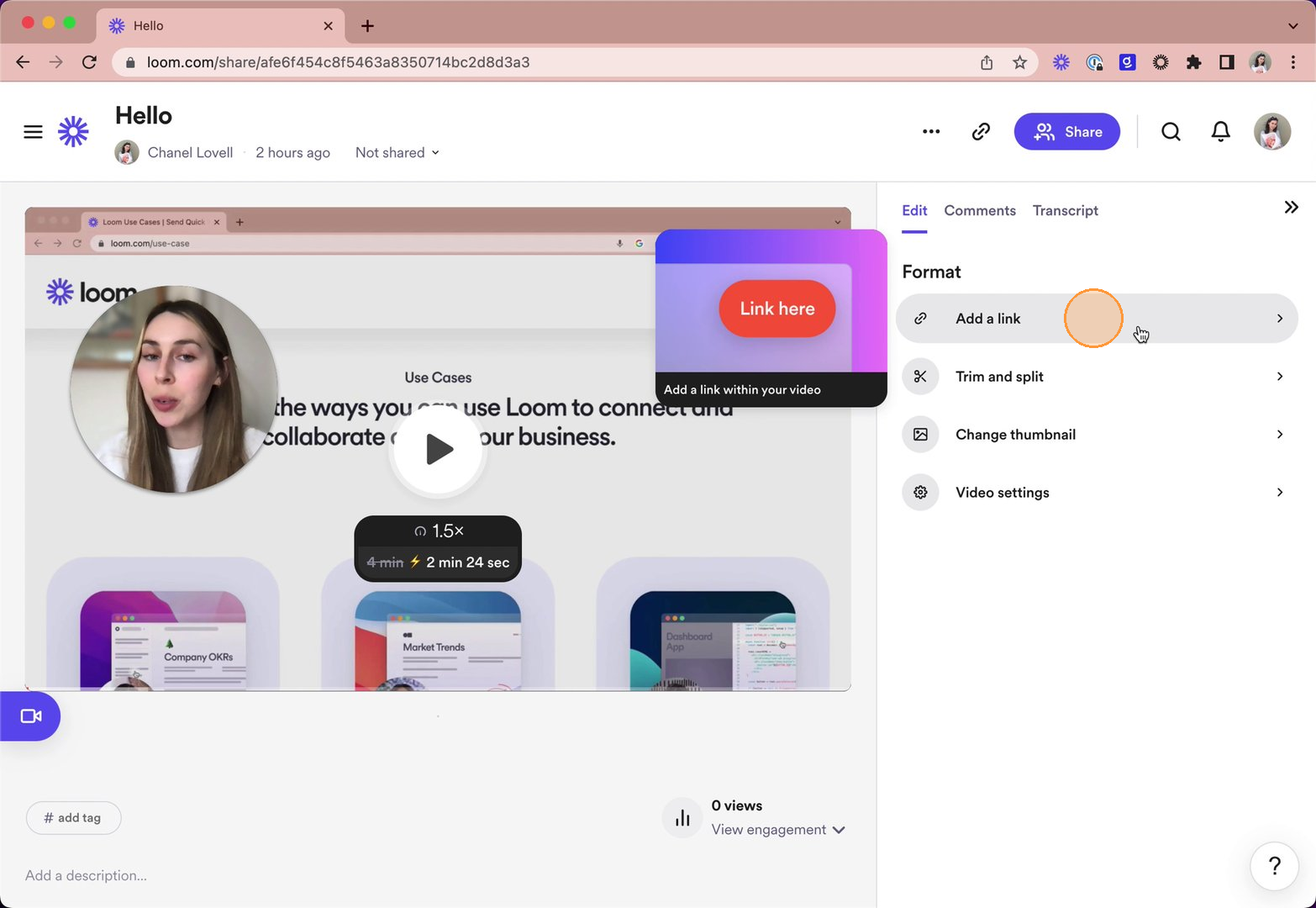Switch to the Edit tab
The width and height of the screenshot is (1316, 908).
click(914, 211)
